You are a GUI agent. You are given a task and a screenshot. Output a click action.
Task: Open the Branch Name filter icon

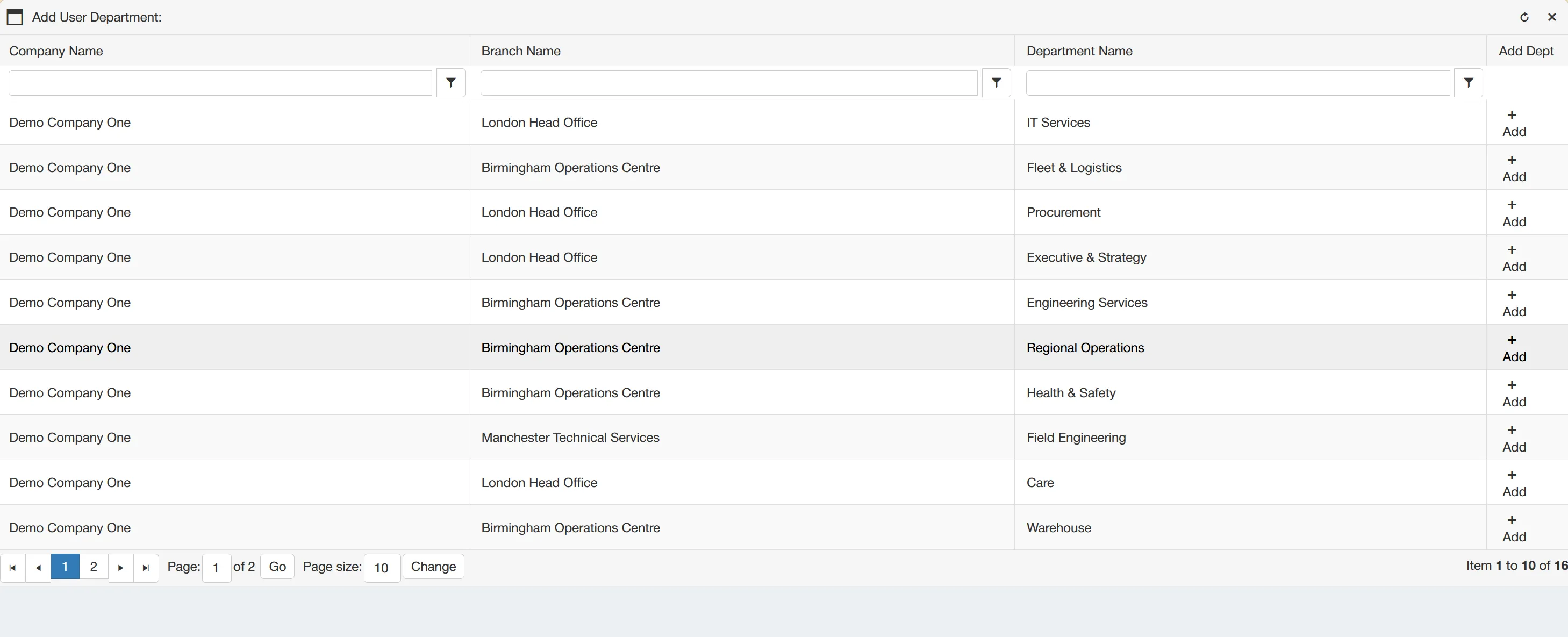pyautogui.click(x=996, y=83)
